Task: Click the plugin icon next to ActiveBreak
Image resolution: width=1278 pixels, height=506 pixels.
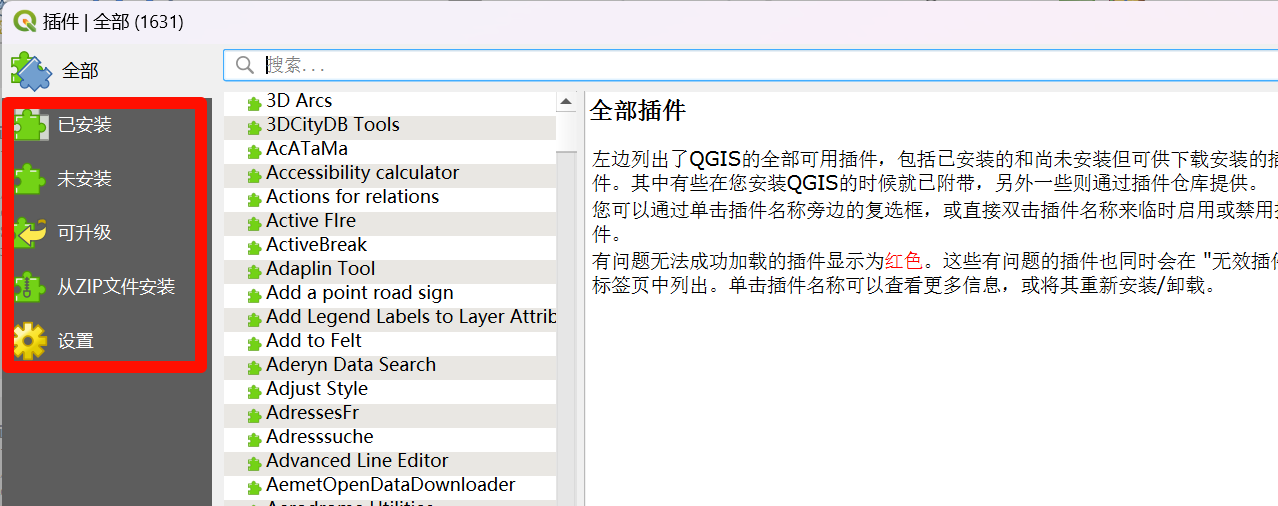Action: [x=254, y=247]
